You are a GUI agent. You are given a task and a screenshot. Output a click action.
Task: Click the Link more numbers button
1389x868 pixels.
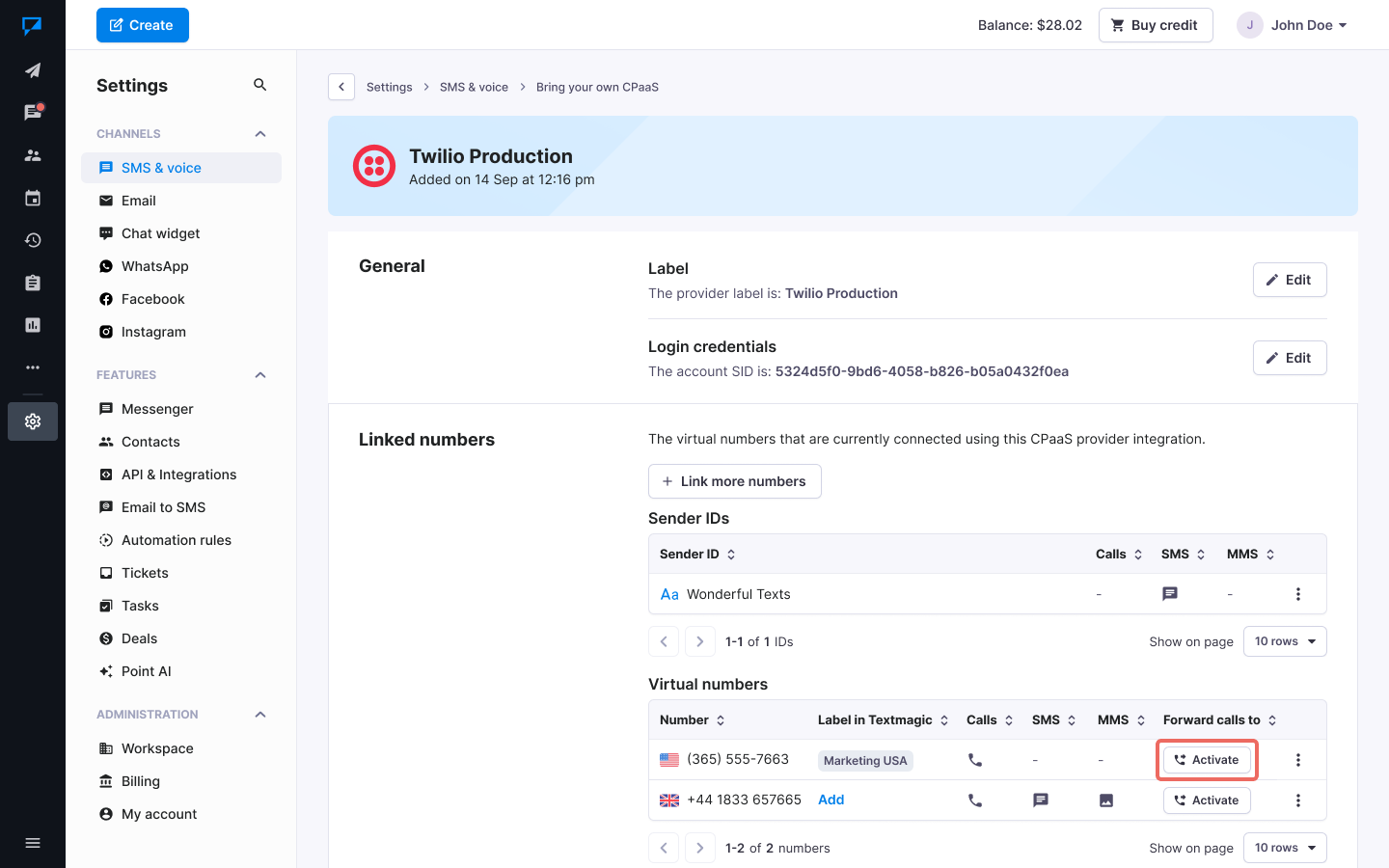[734, 480]
